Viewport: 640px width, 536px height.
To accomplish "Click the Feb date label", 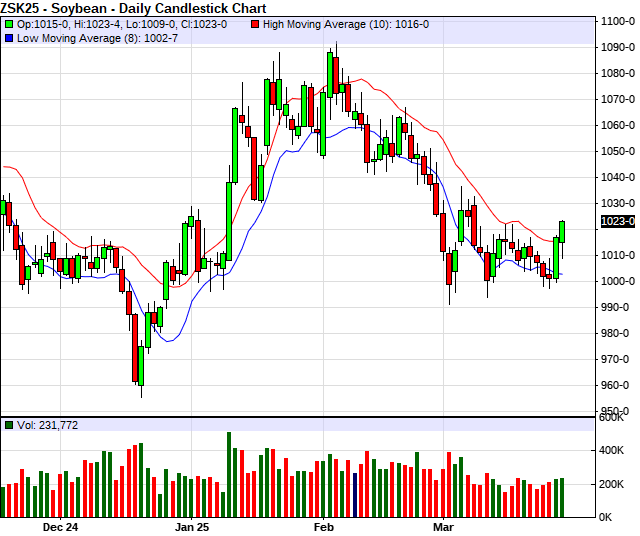I will click(323, 526).
